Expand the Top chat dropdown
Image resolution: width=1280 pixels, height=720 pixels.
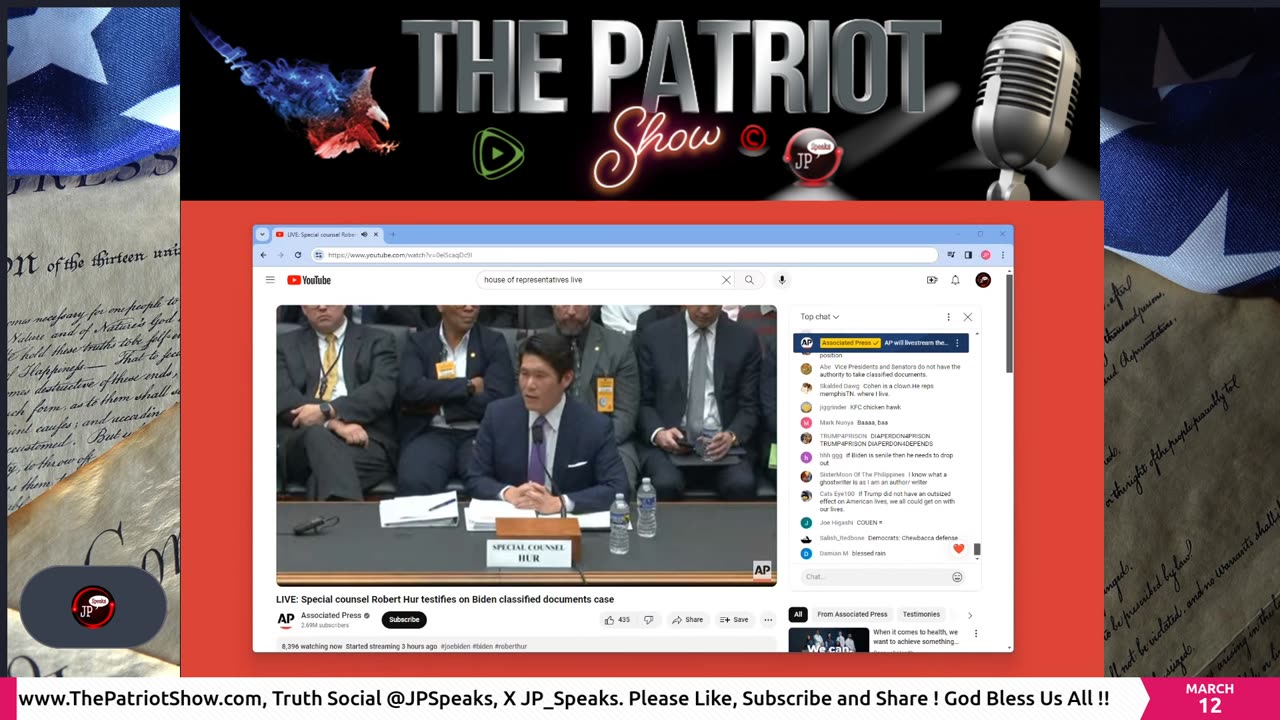click(x=819, y=317)
